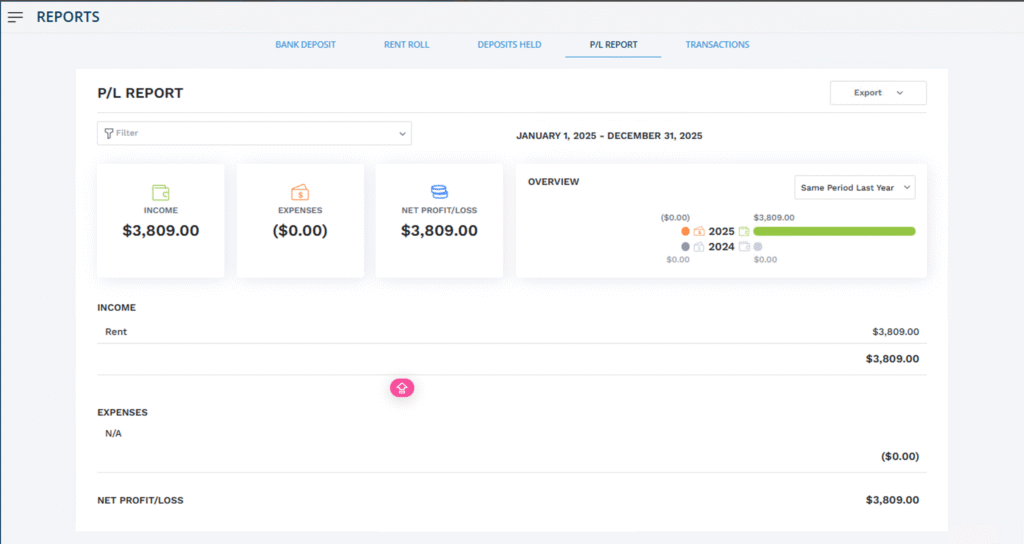The height and width of the screenshot is (544, 1024).
Task: Open the Same Period Last Year dropdown
Action: click(854, 188)
